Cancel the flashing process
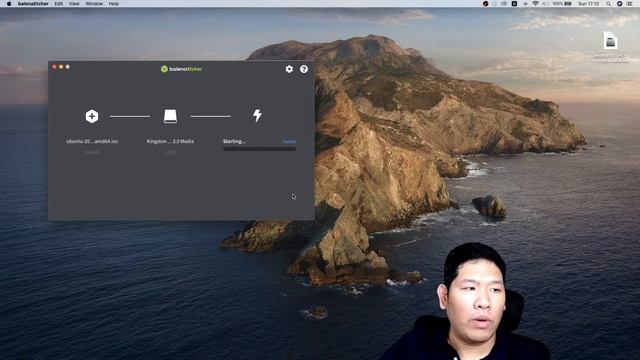The height and width of the screenshot is (360, 640). pyautogui.click(x=289, y=142)
